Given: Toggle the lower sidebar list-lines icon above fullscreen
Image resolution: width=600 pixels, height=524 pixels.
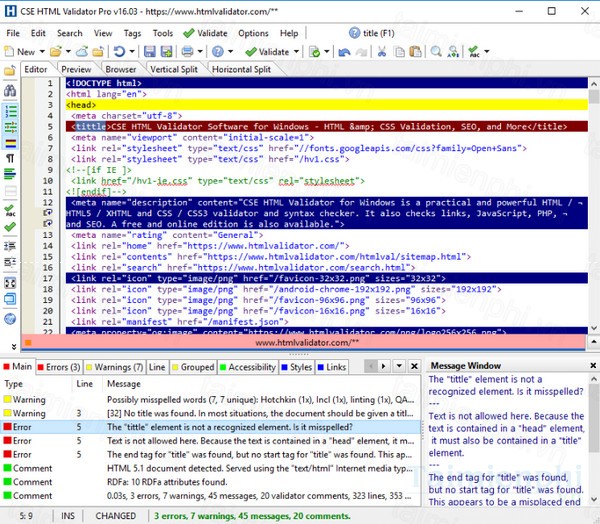Looking at the screenshot, I should [10, 262].
